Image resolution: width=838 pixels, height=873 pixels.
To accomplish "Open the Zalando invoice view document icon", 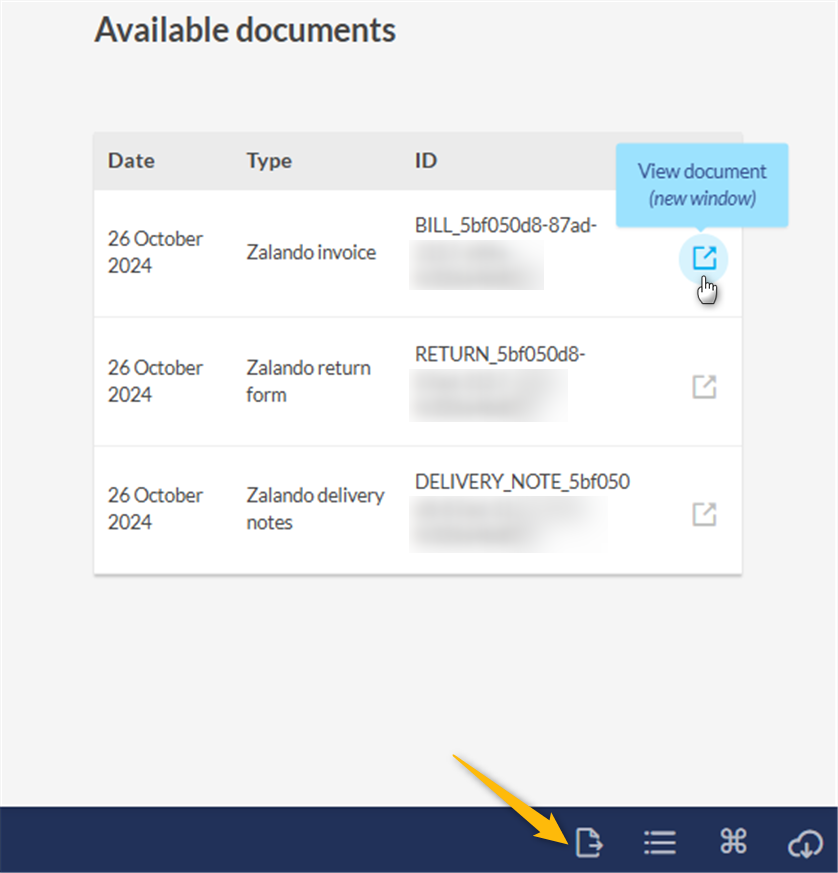I will point(704,258).
